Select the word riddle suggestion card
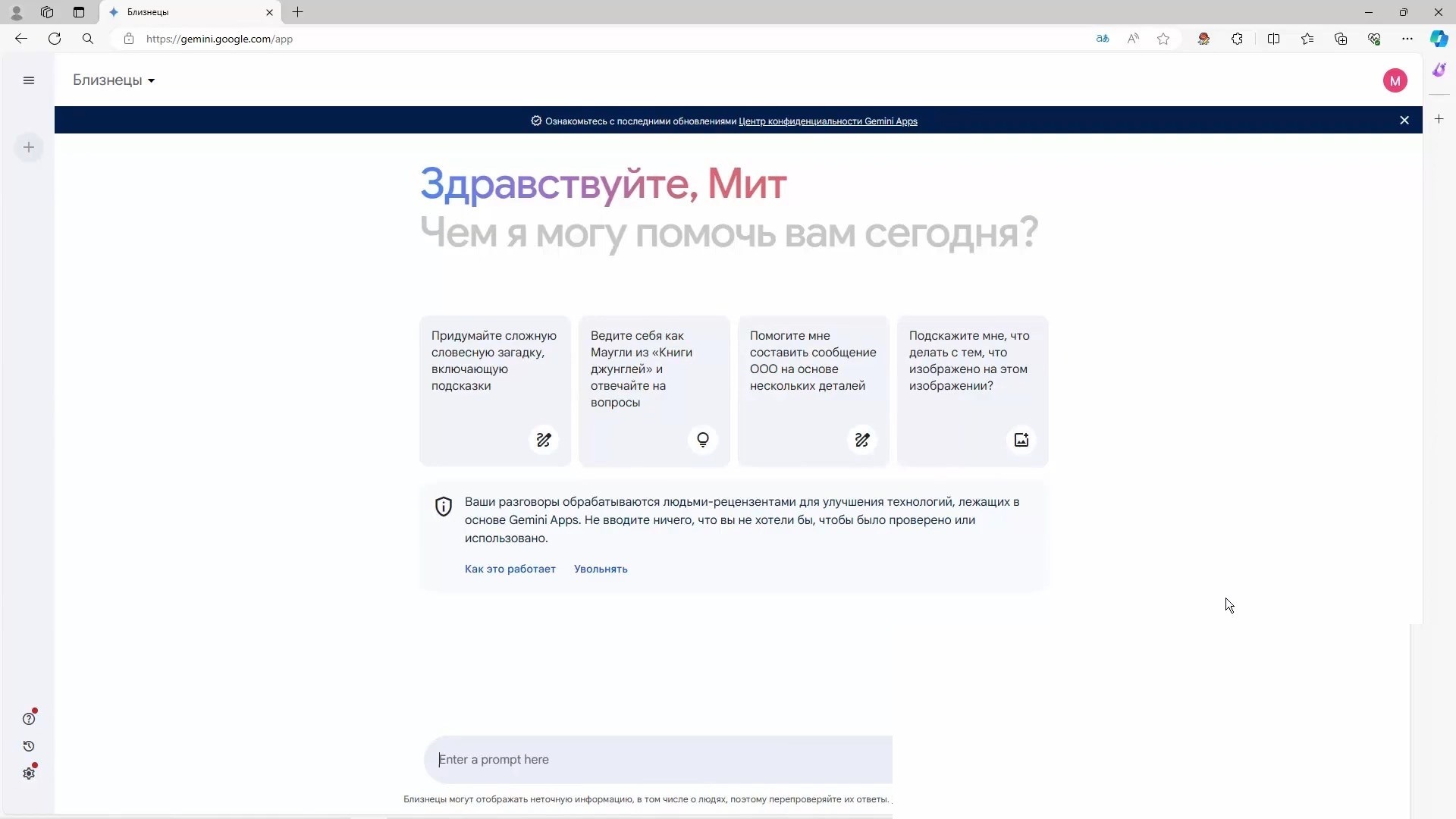The height and width of the screenshot is (819, 1456). 495,391
